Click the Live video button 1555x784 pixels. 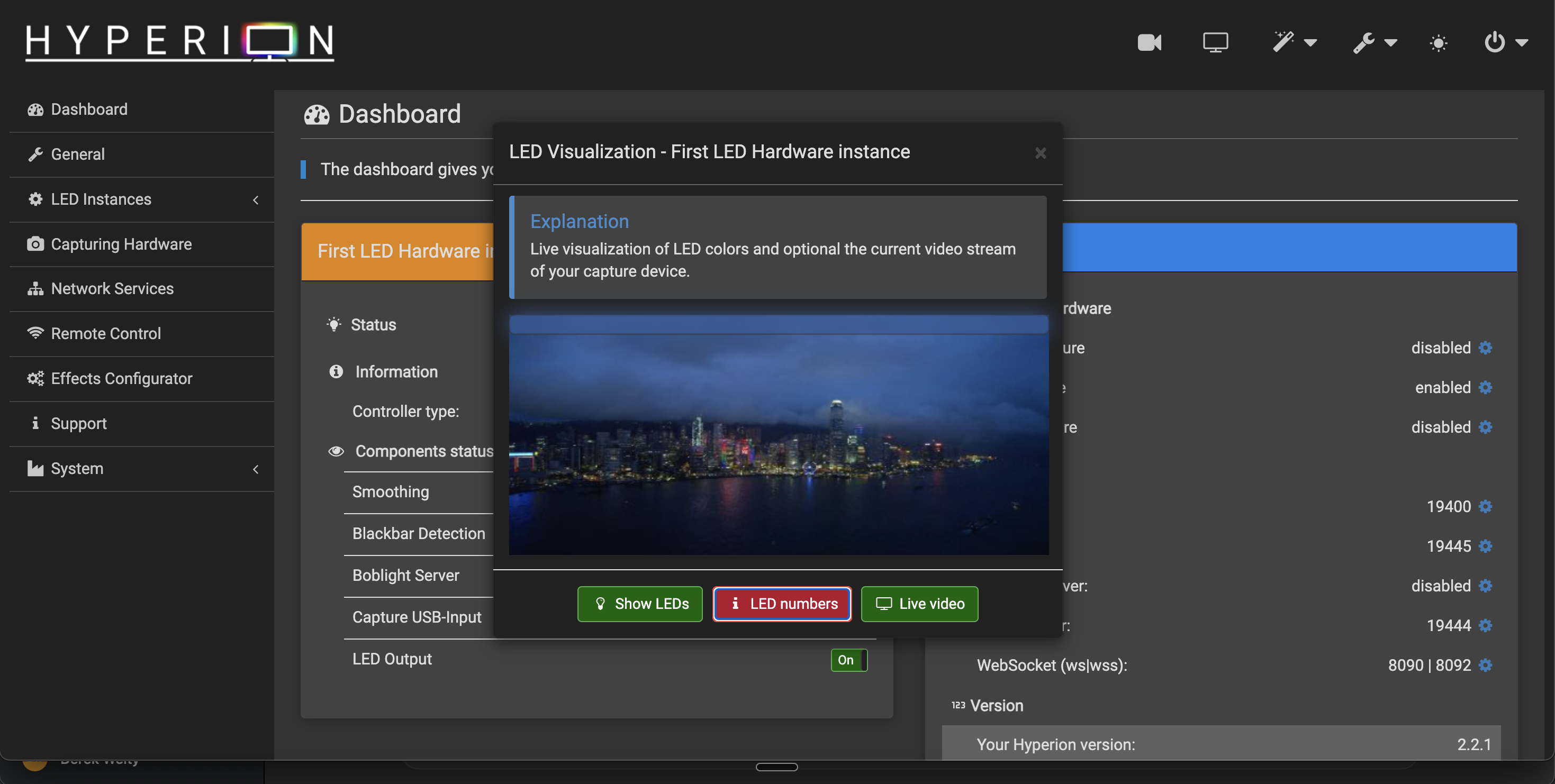point(919,604)
